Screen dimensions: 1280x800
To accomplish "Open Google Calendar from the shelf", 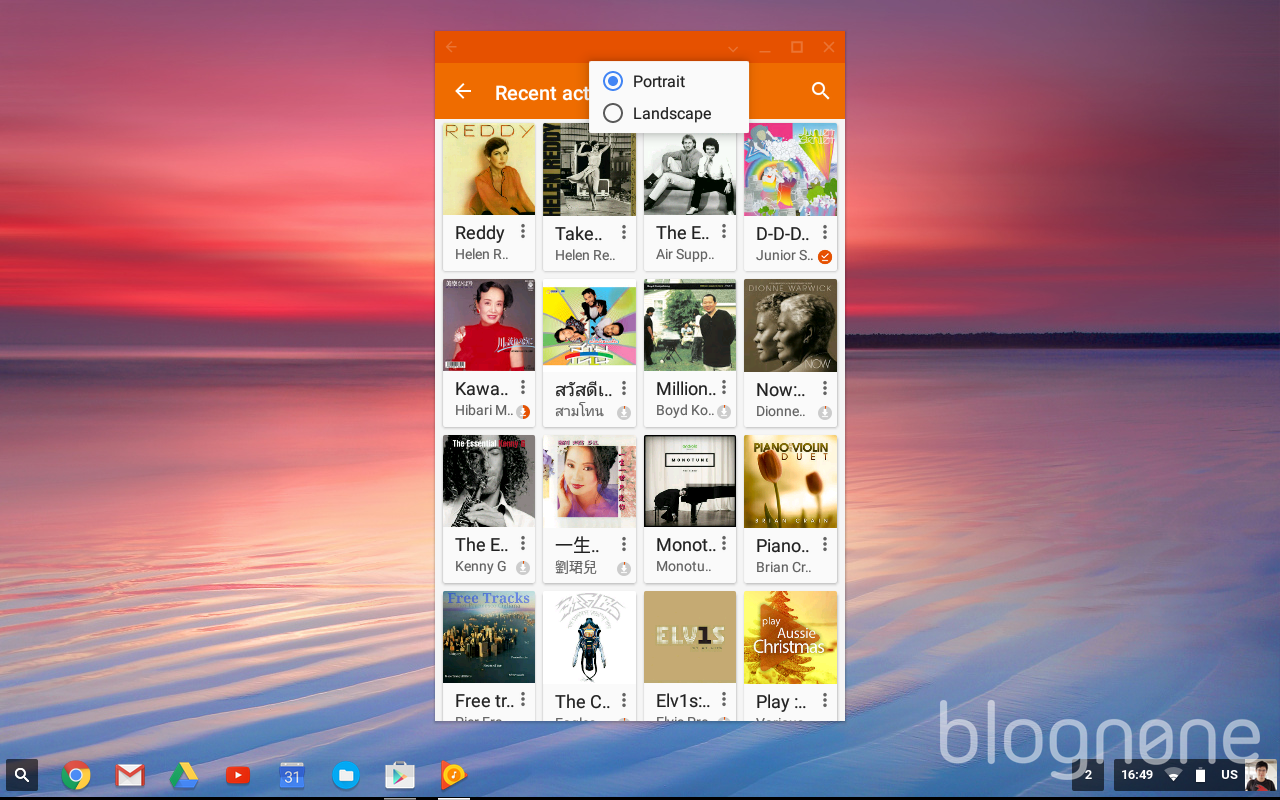I will click(x=291, y=775).
